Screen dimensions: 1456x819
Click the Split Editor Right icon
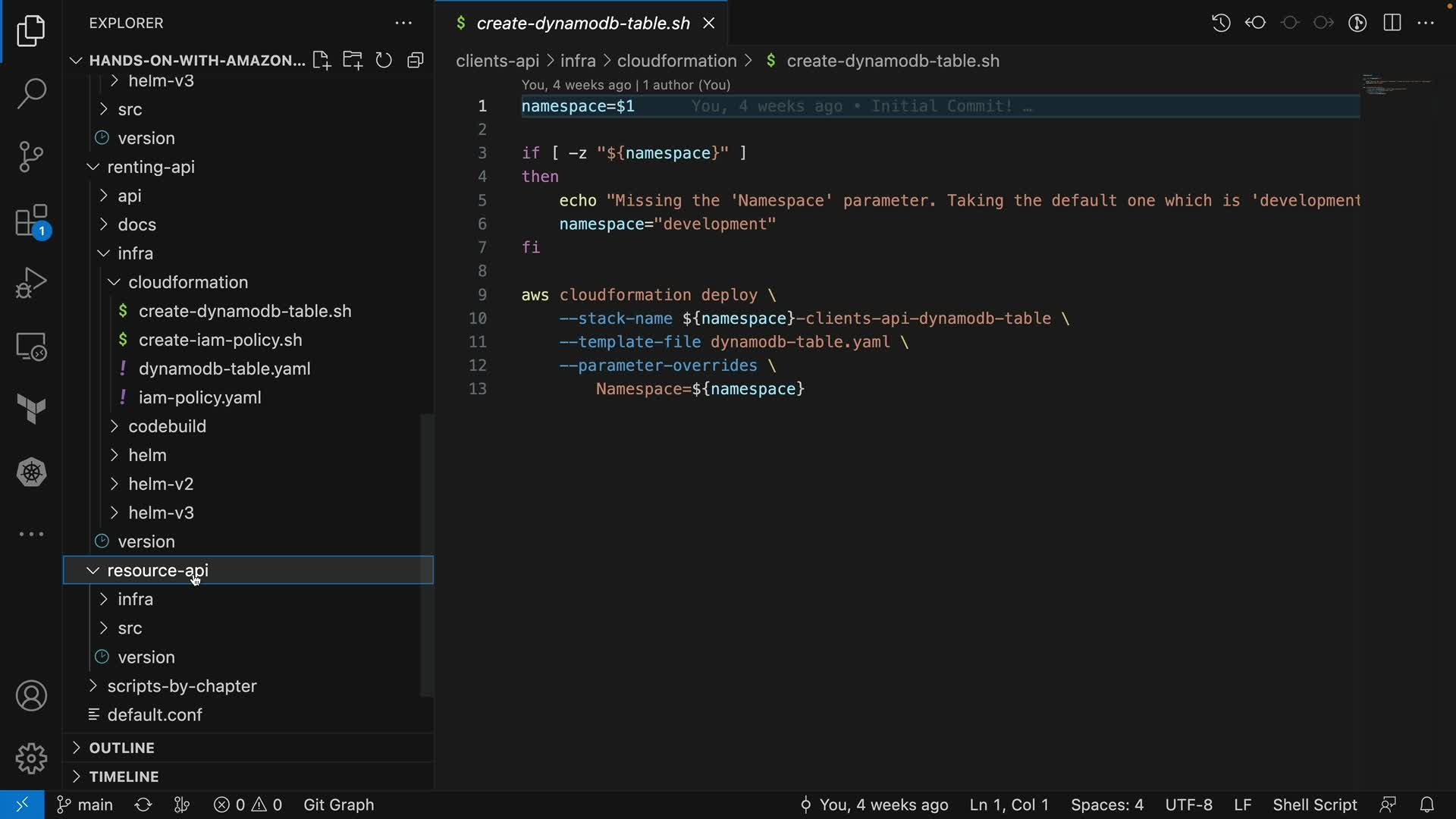click(x=1392, y=23)
